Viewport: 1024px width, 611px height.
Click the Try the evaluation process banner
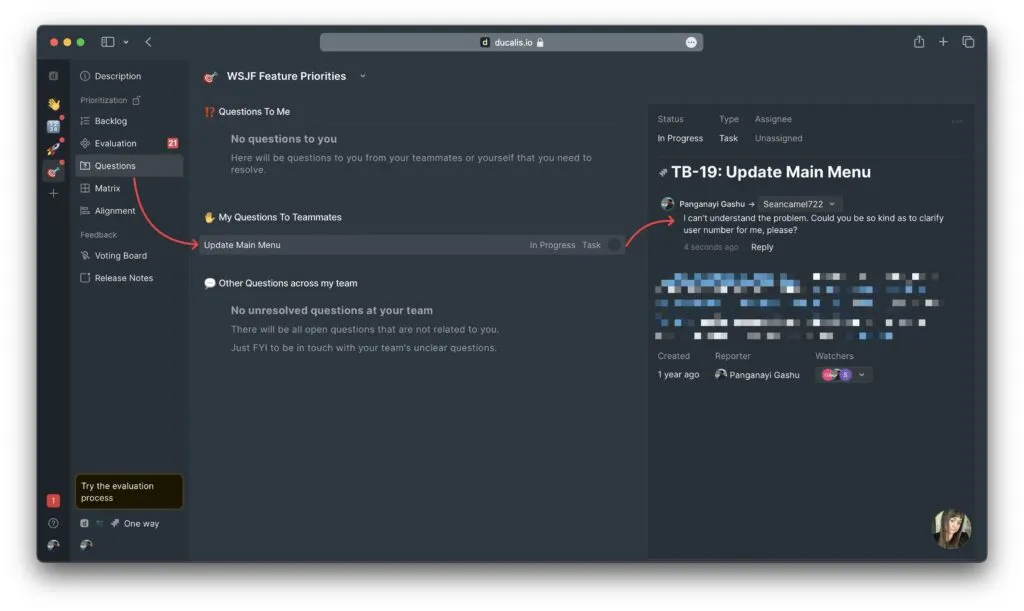click(x=129, y=492)
